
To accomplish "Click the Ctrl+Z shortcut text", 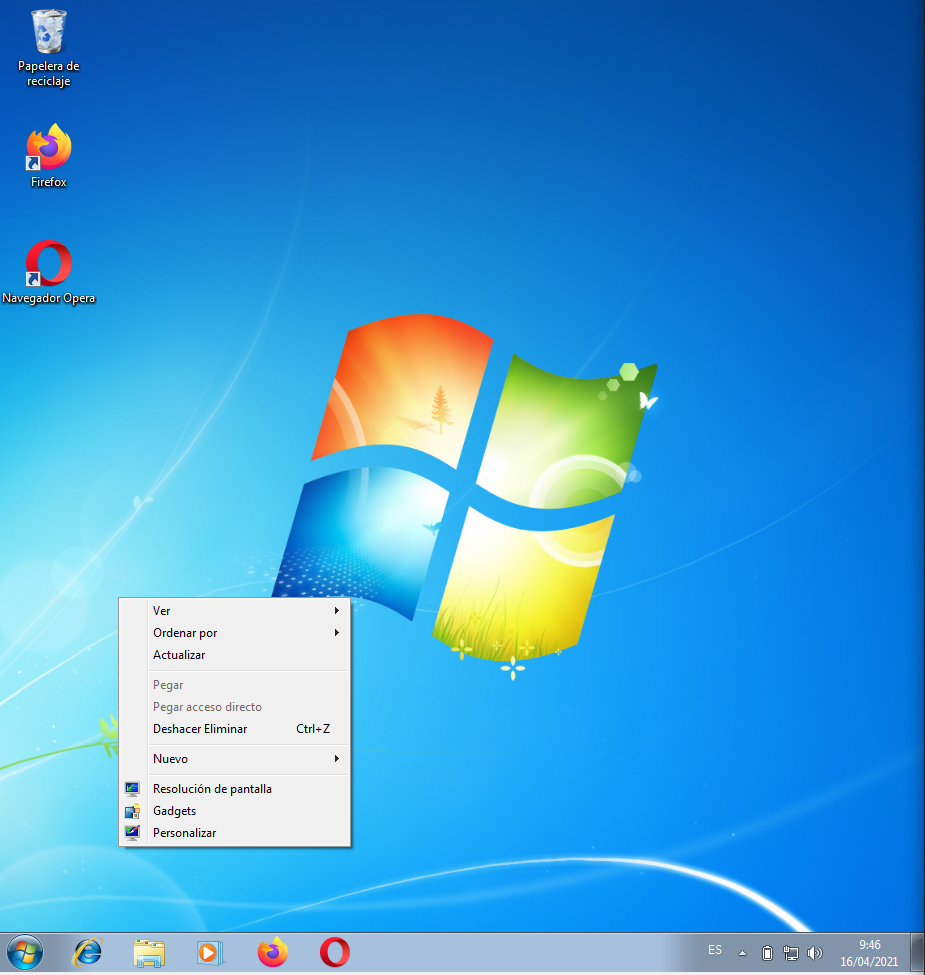I will click(313, 729).
